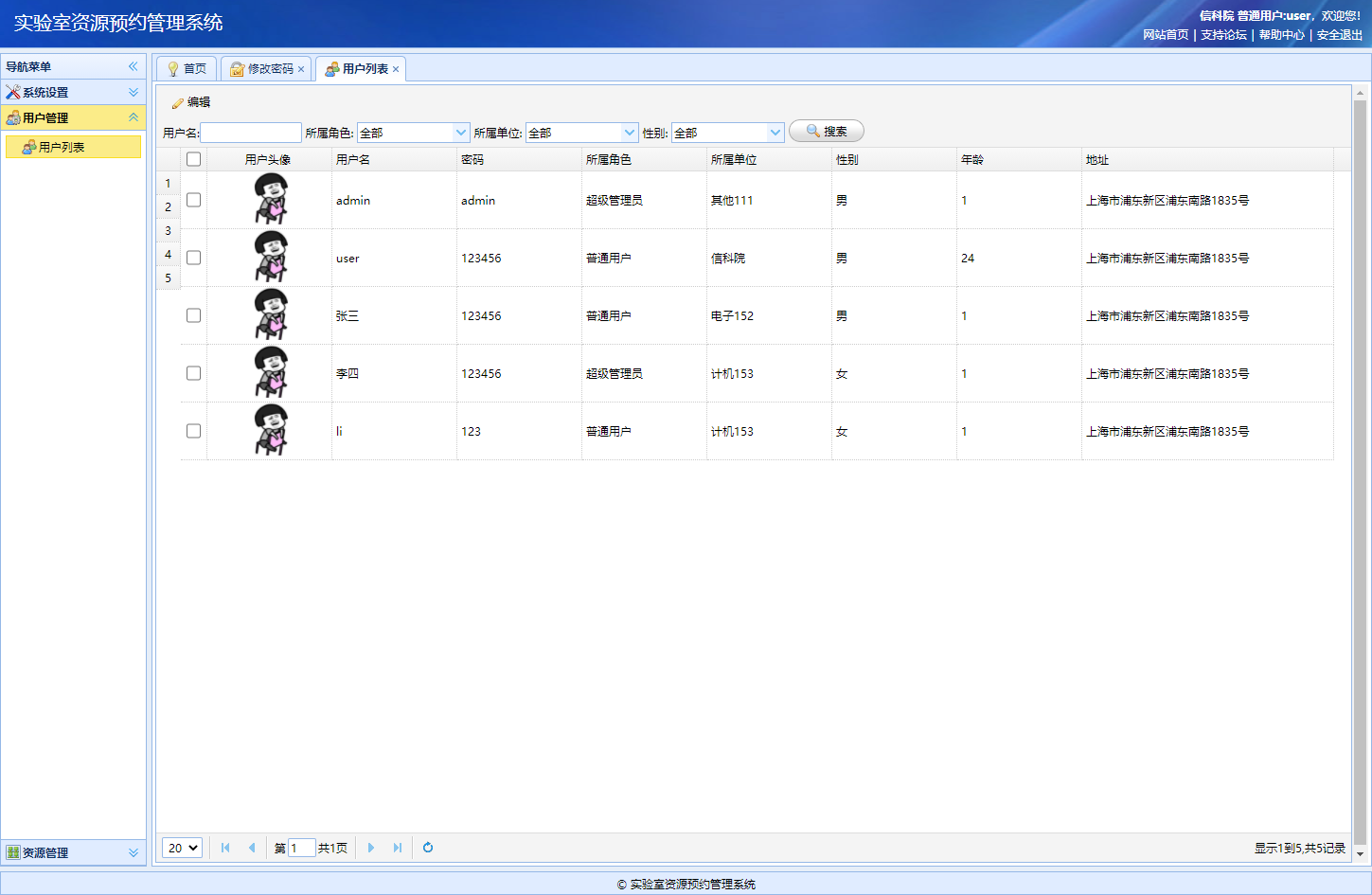Screen dimensions: 1372x895
Task: Jump to last page arrow in pager
Action: 398,848
